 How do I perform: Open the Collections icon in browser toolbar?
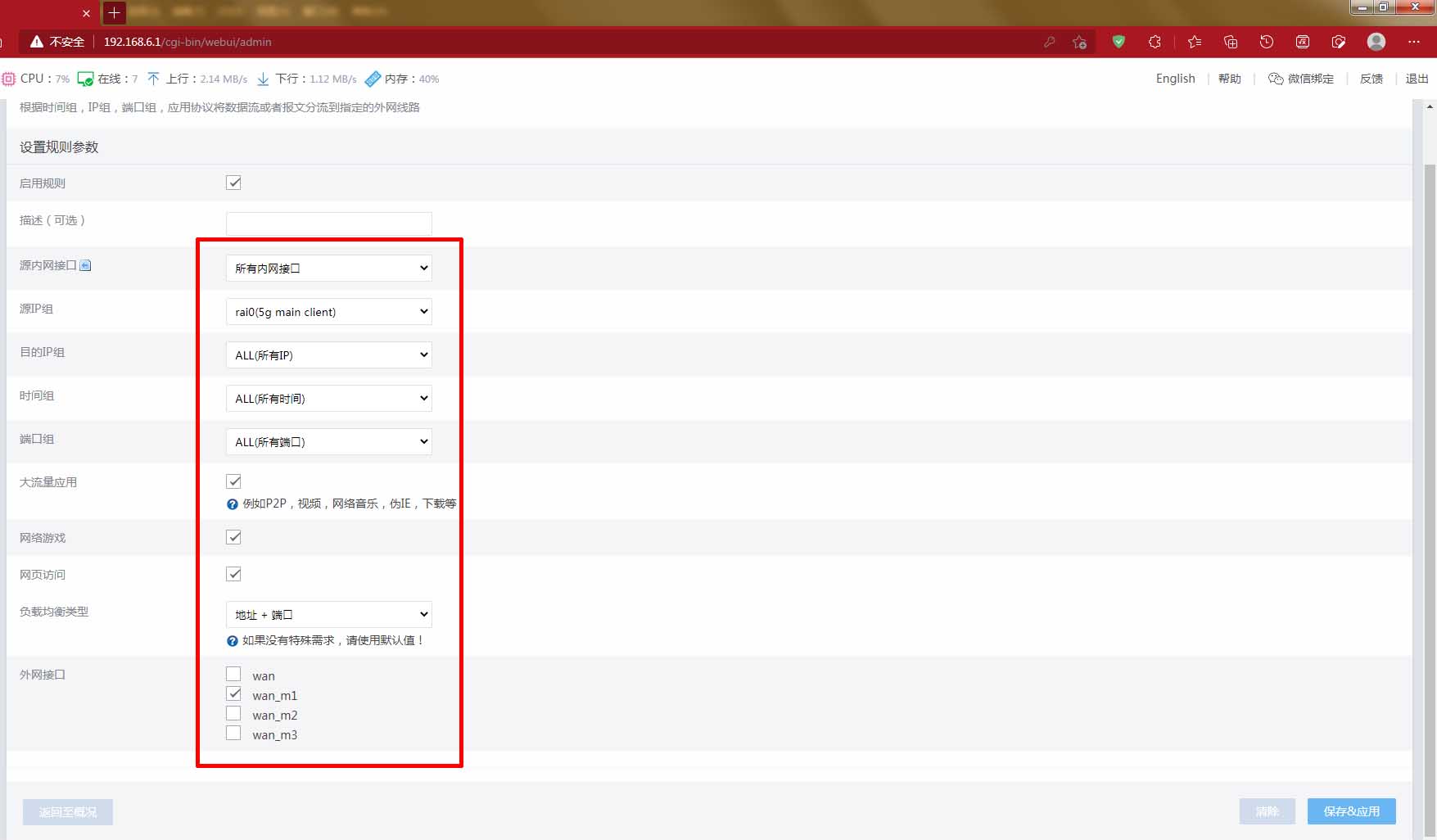[x=1231, y=42]
